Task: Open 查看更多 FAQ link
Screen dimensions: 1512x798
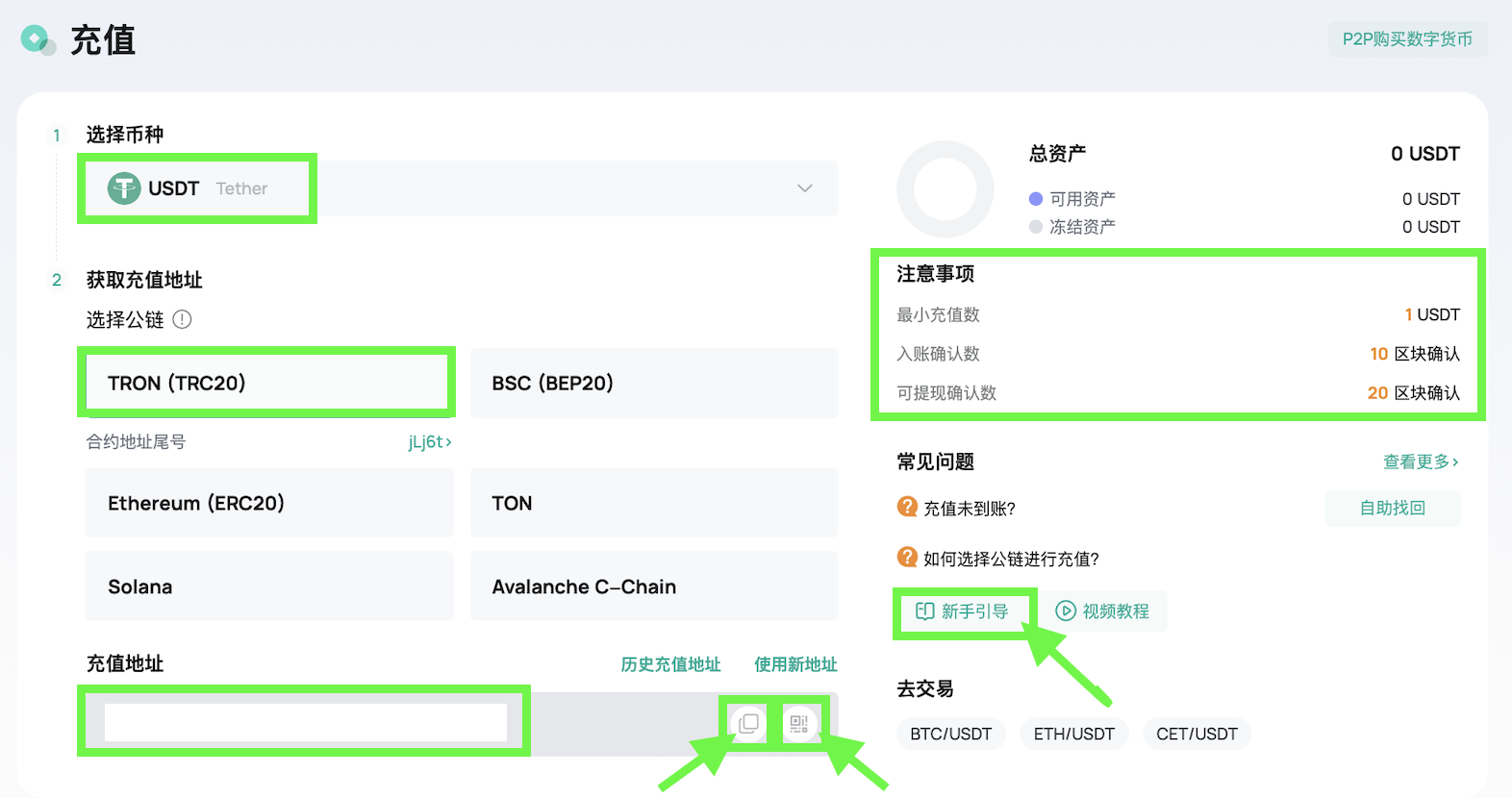Action: coord(1421,461)
